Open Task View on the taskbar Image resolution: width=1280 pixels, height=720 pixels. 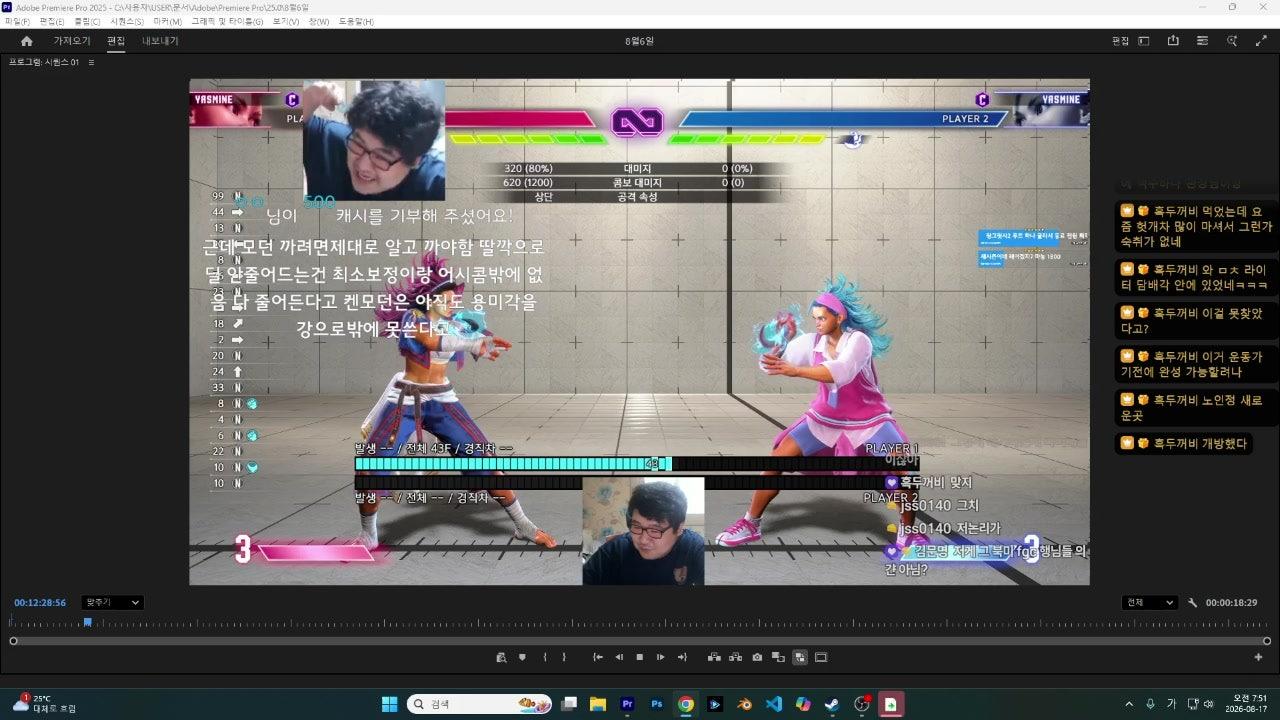click(569, 704)
